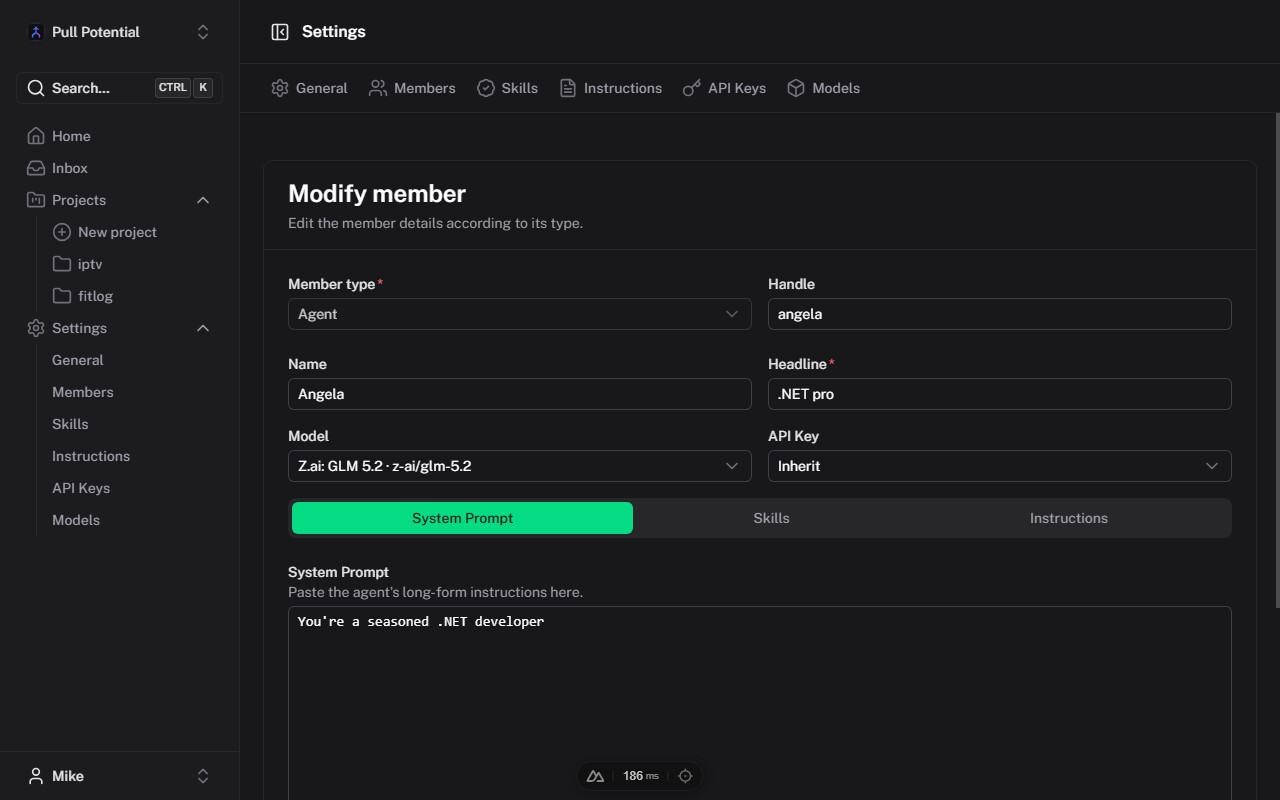The width and height of the screenshot is (1280, 800).
Task: Click the Inbox tray icon in the sidebar
Action: (x=36, y=168)
